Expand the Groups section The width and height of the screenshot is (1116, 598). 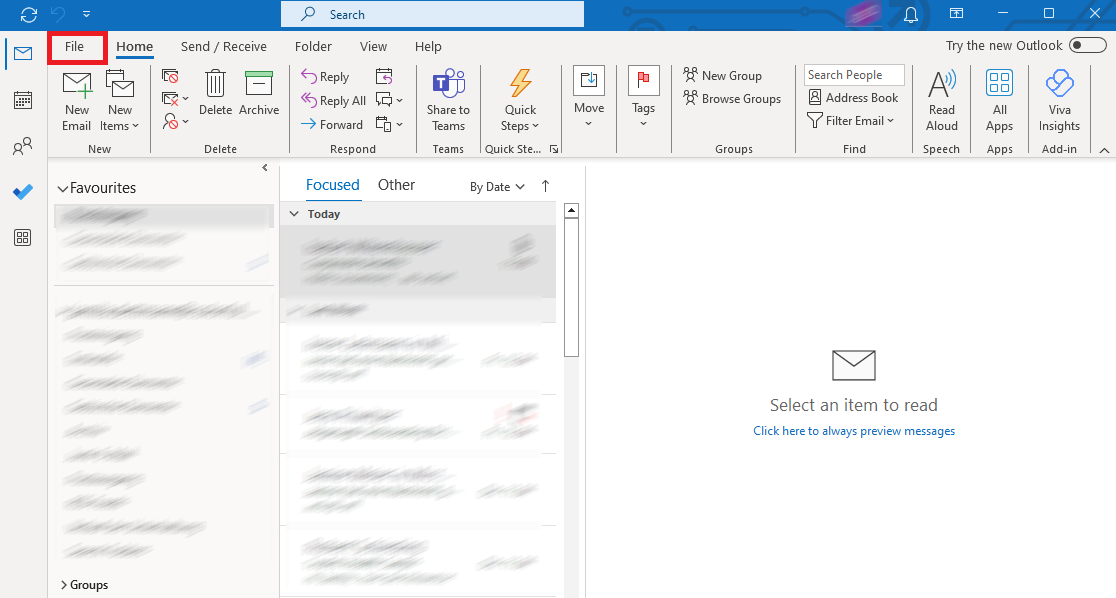pyautogui.click(x=86, y=584)
